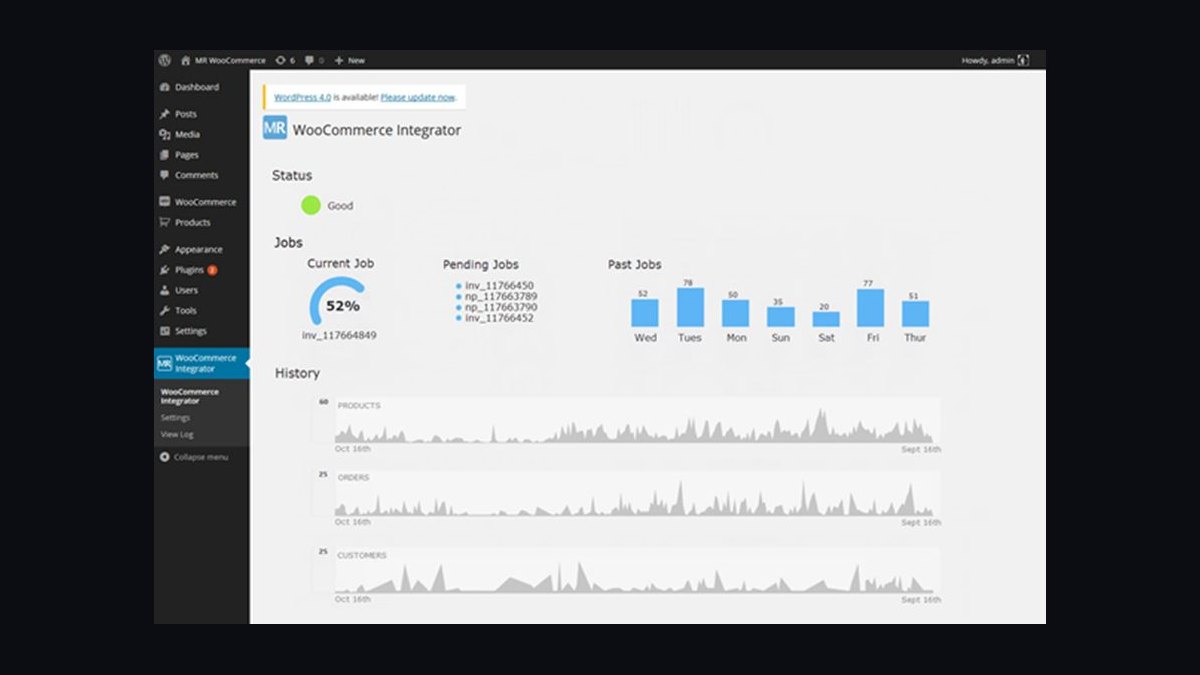Select pending job inv_11766450

pyautogui.click(x=499, y=286)
